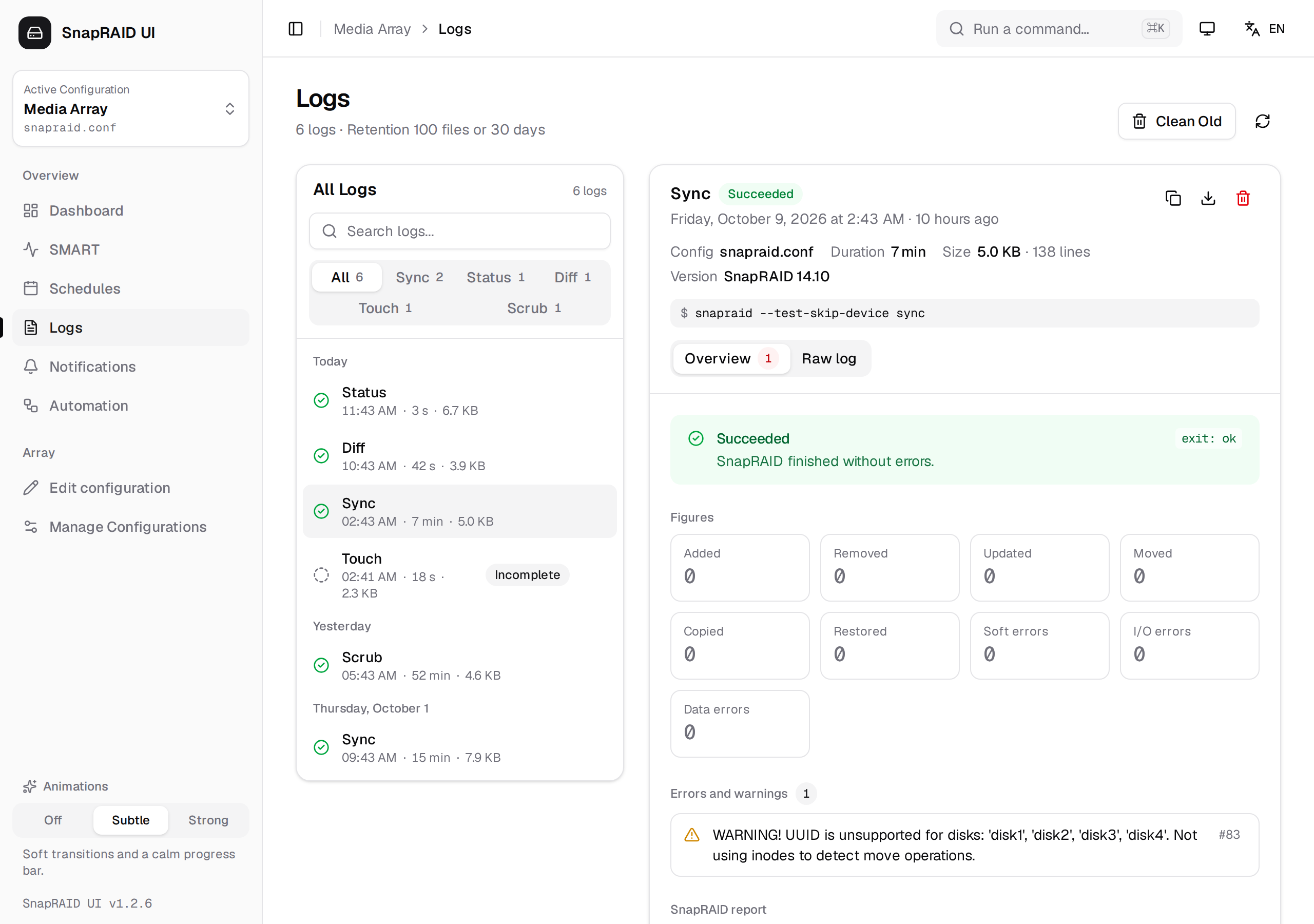
Task: Open the Diff log from 10:43 AM
Action: click(459, 456)
